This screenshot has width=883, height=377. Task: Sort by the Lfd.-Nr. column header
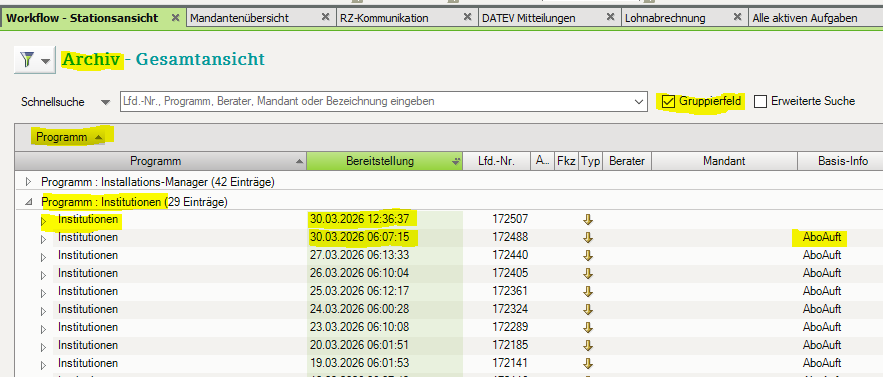(x=497, y=161)
